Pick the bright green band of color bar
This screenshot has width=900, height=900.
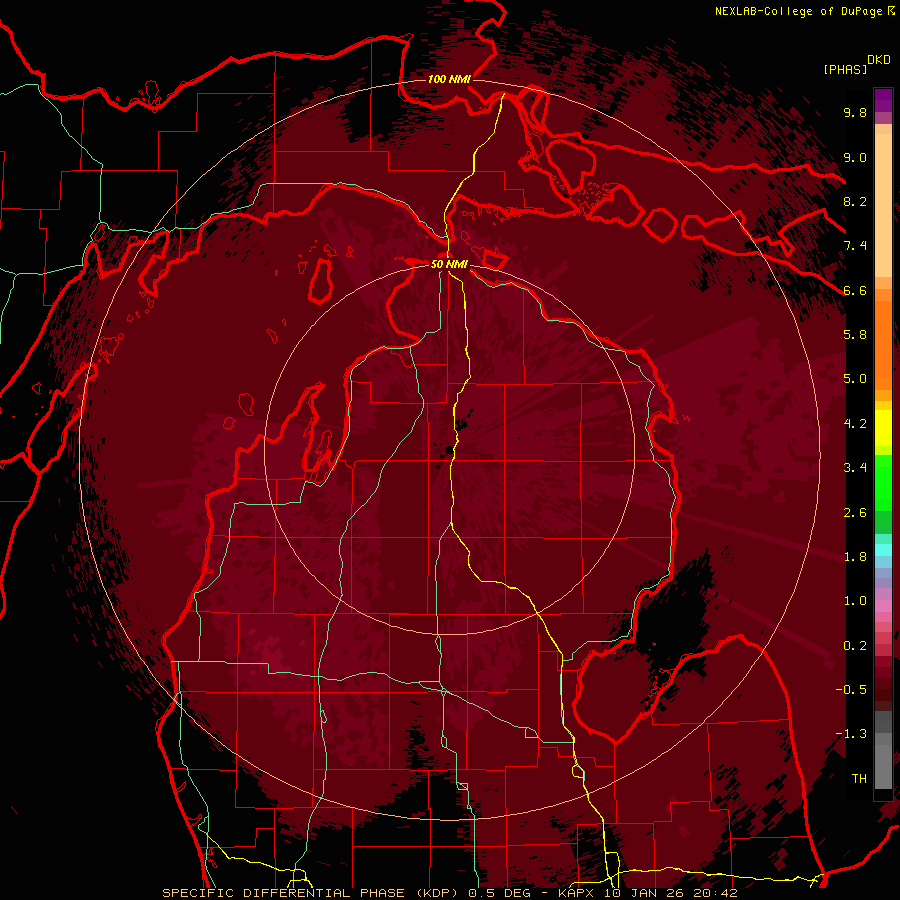(x=883, y=483)
